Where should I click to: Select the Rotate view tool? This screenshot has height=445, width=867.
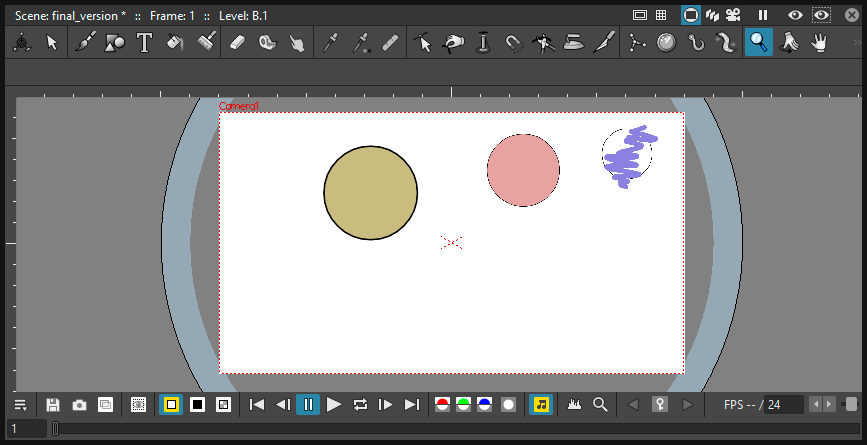789,43
